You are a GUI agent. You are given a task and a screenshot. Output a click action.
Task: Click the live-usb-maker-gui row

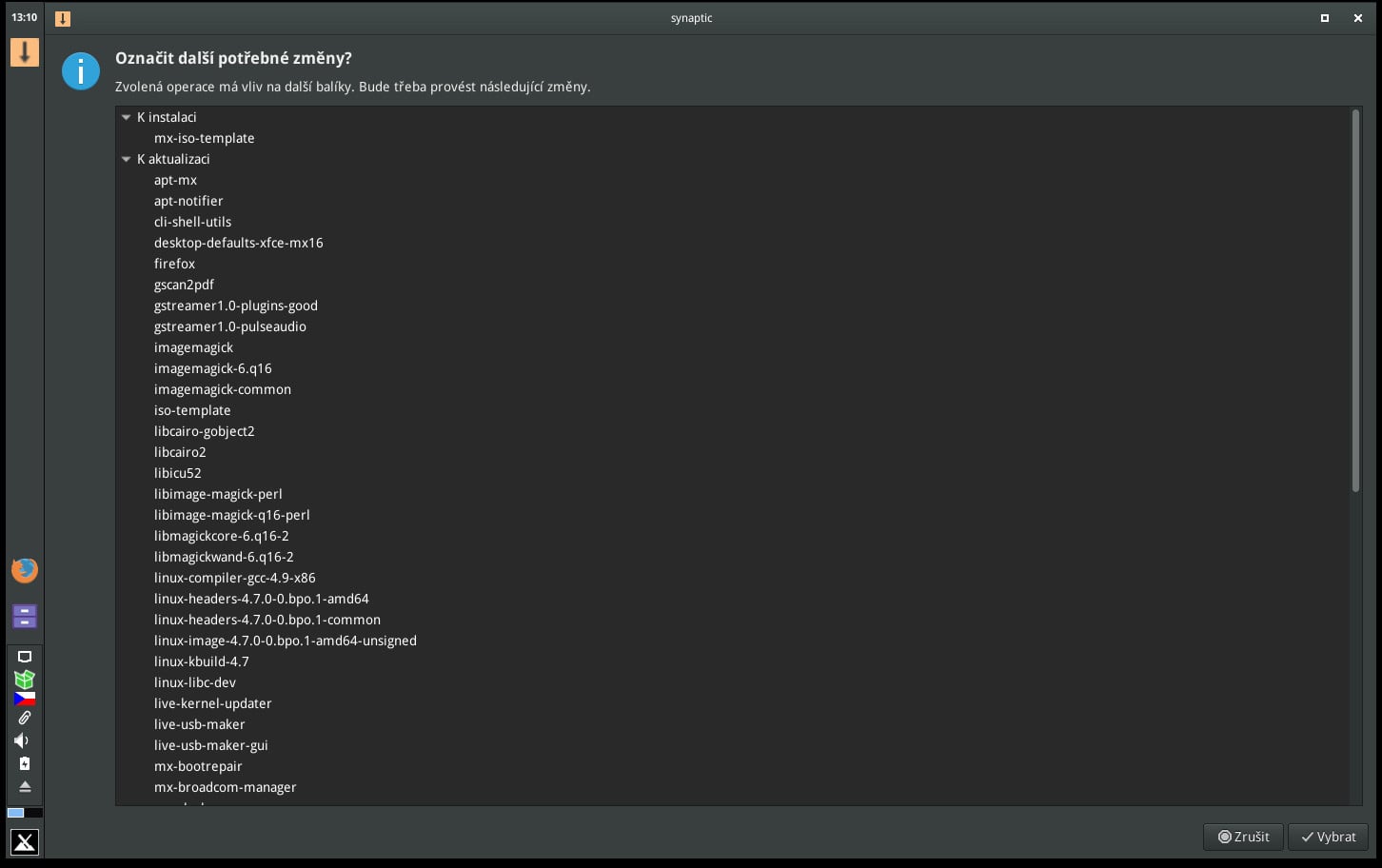tap(732, 745)
